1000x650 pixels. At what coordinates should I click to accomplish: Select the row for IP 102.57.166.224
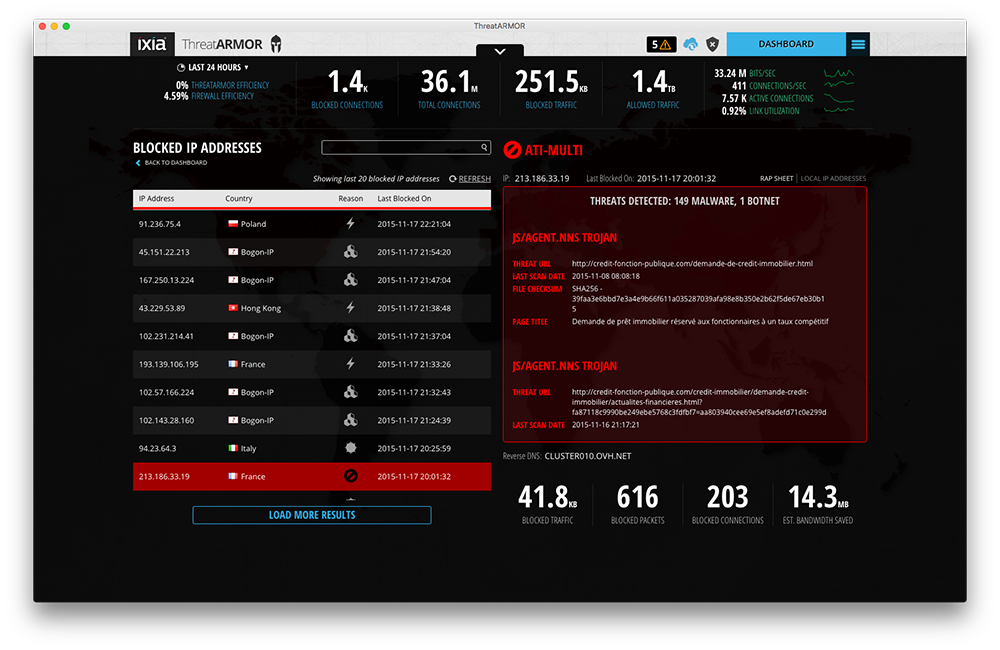click(312, 392)
